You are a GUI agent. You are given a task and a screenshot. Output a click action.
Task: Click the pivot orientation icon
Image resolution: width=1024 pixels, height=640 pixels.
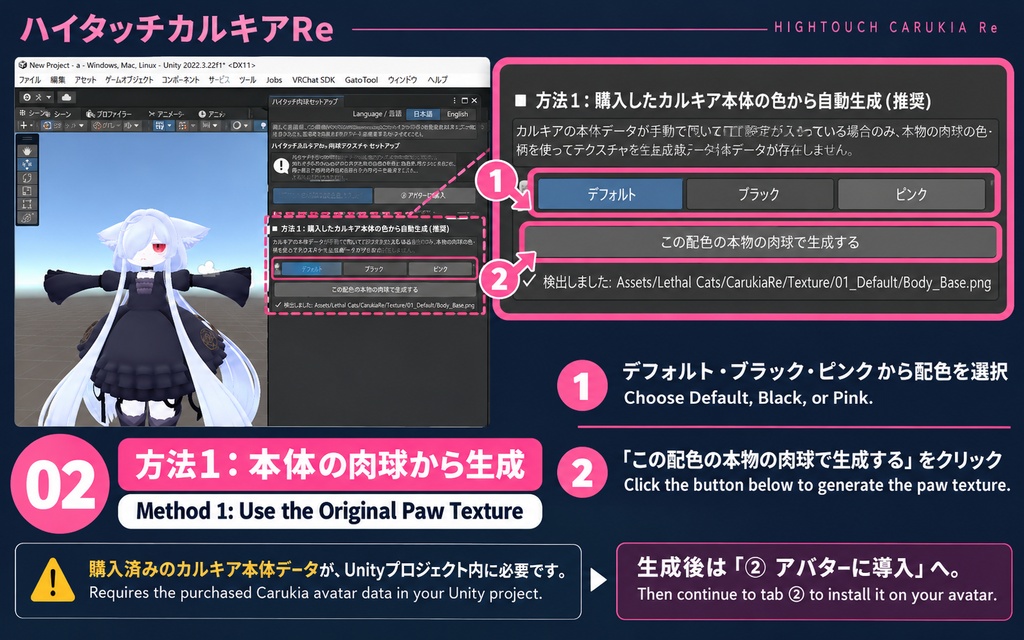(x=97, y=125)
